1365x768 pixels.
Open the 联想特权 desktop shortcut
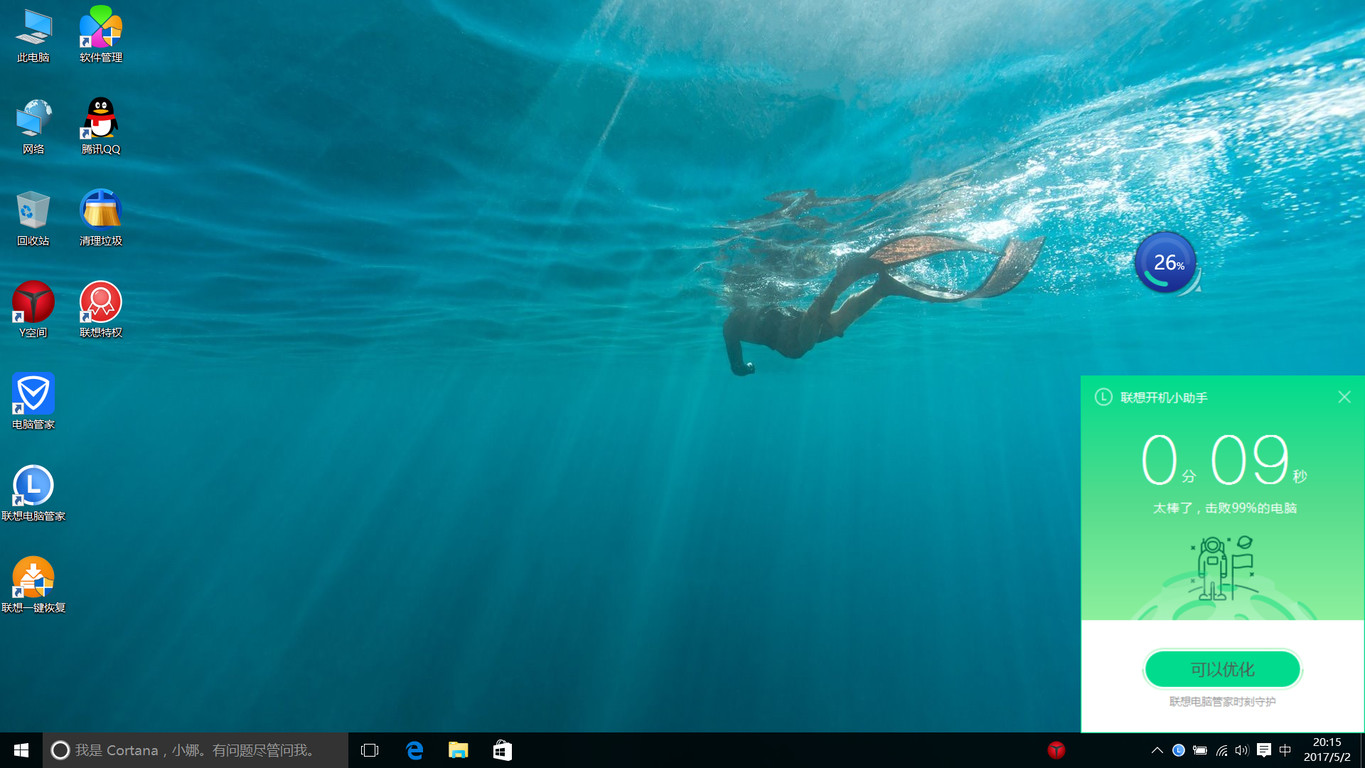coord(100,310)
